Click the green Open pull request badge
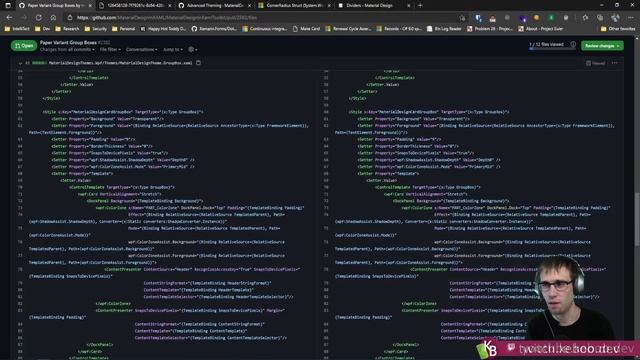 pyautogui.click(x=24, y=46)
